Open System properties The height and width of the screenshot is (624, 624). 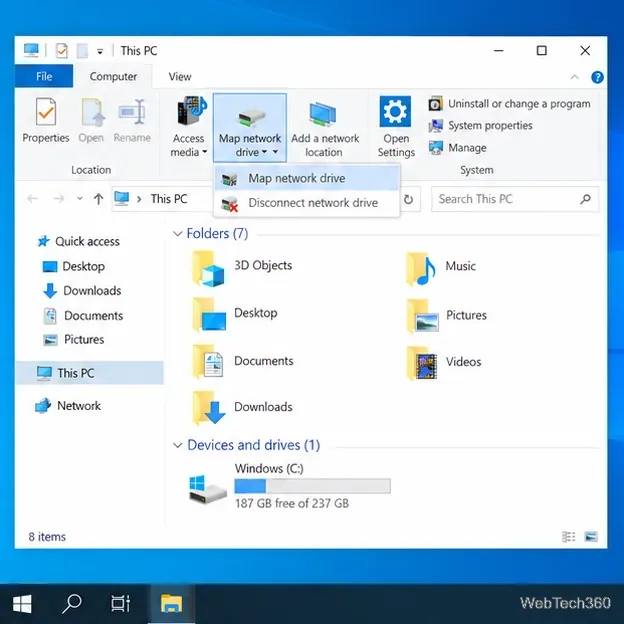[480, 126]
